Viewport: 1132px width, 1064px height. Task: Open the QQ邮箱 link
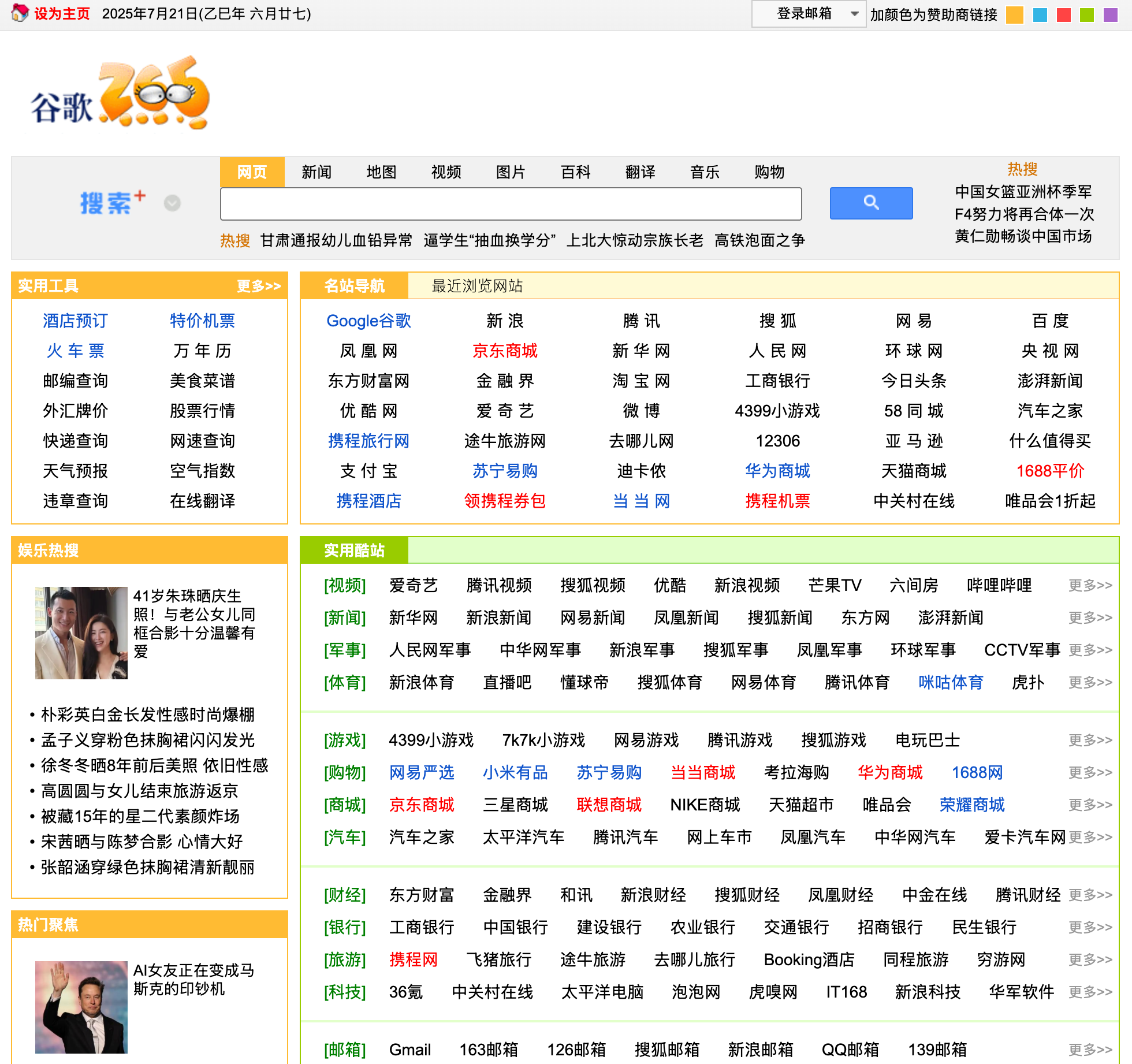850,1050
